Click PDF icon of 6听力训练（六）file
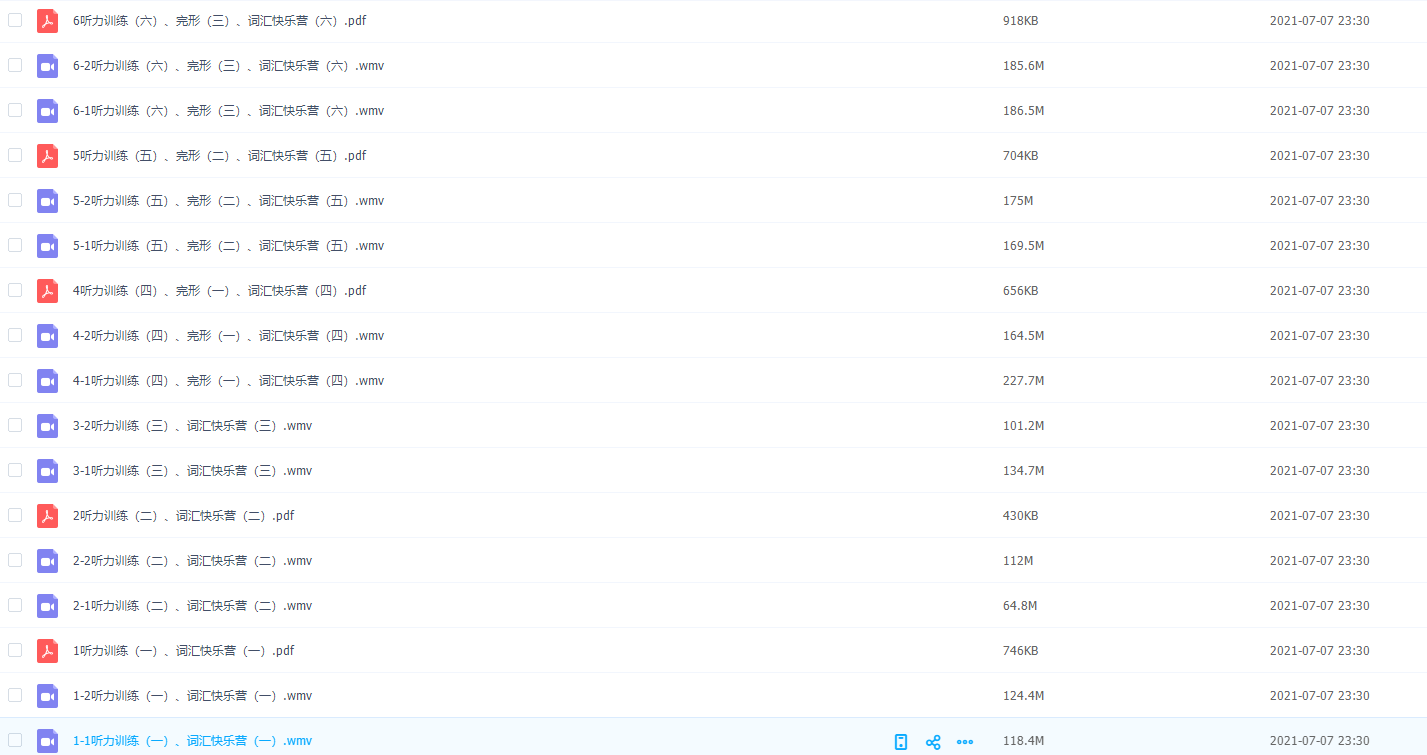The height and width of the screenshot is (755, 1427). pyautogui.click(x=47, y=21)
